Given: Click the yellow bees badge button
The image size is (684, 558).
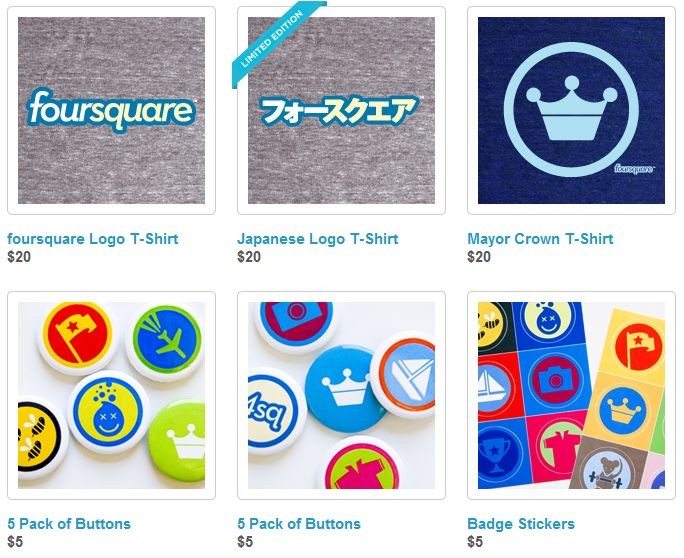Looking at the screenshot, I should tap(39, 436).
